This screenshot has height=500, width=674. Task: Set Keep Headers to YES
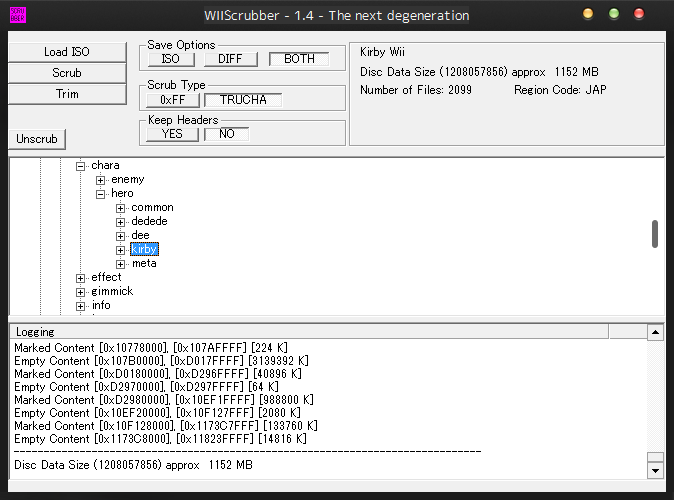(x=172, y=134)
